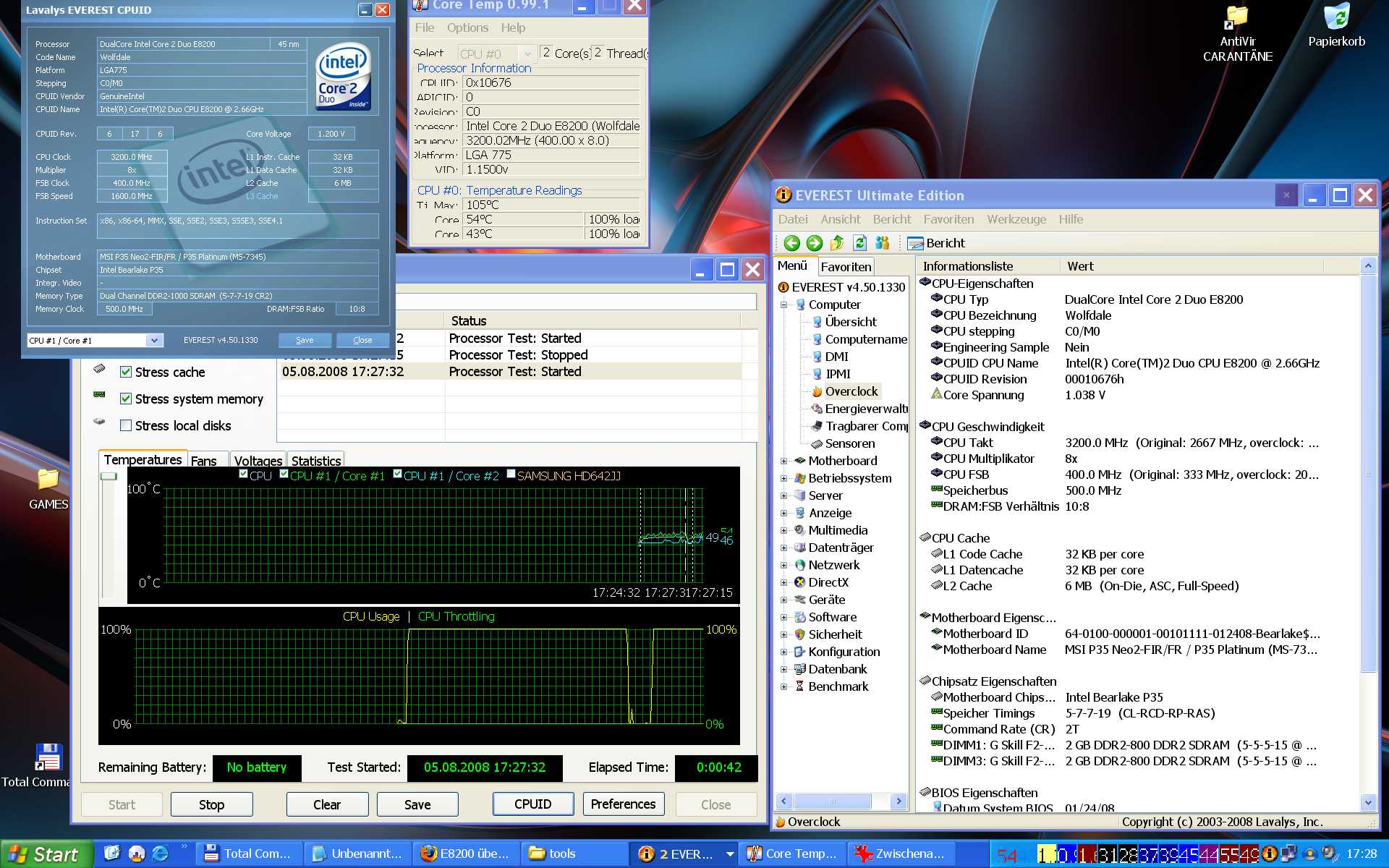Click the CPUID button in stability test

click(x=533, y=804)
